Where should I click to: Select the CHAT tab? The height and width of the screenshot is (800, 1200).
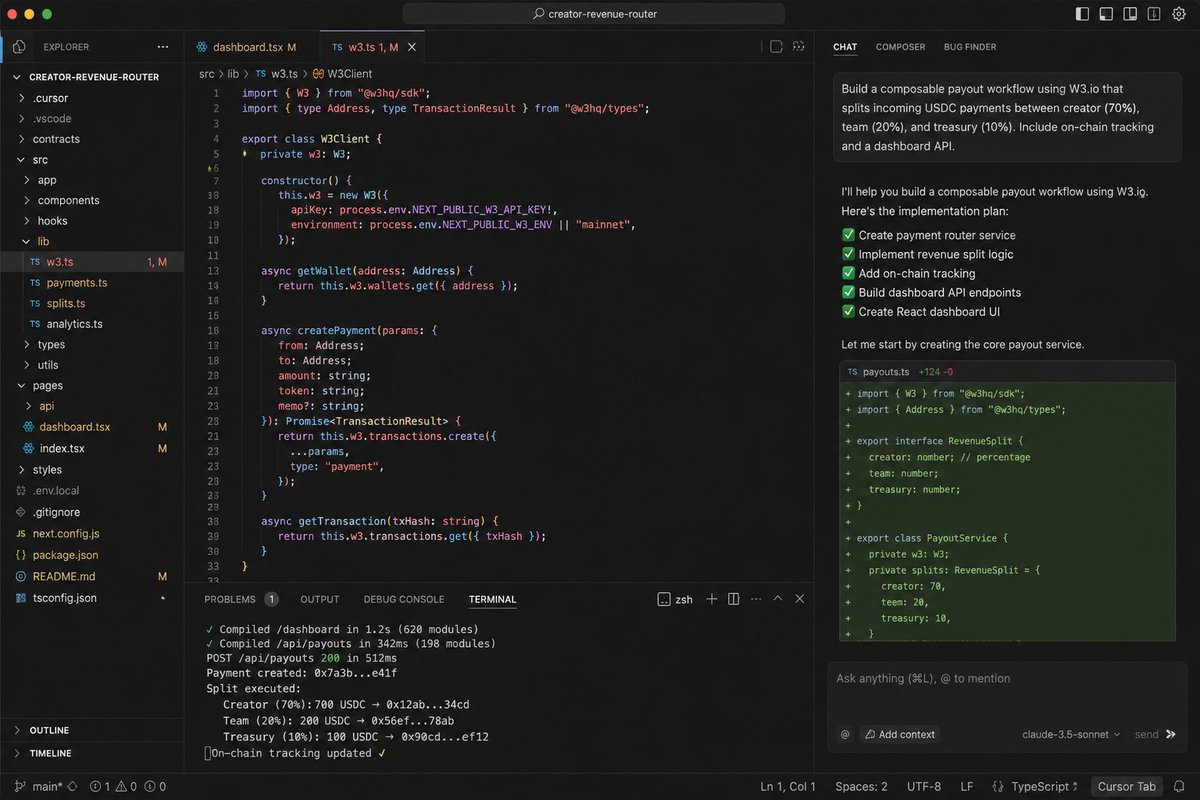click(845, 47)
